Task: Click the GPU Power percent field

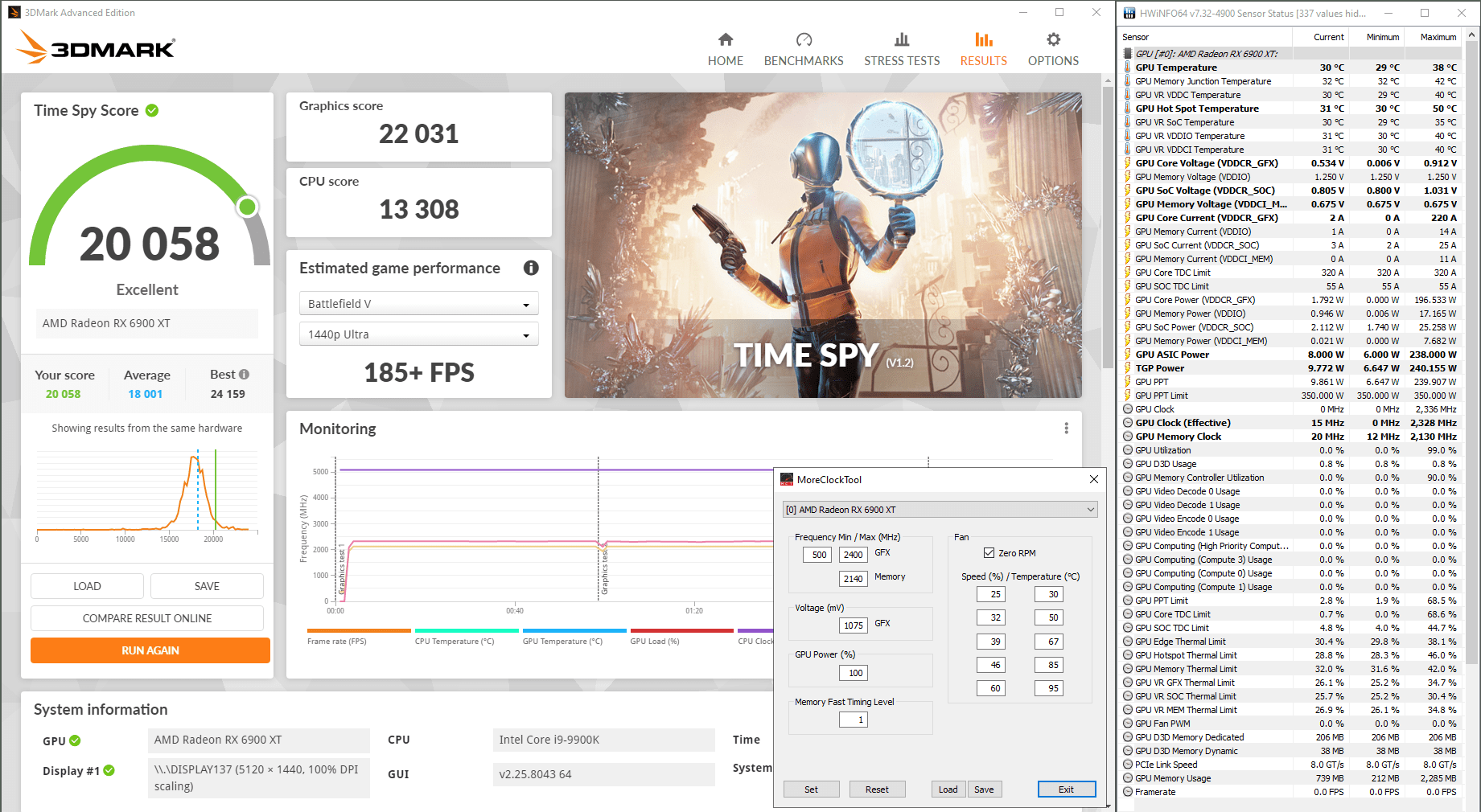Action: coord(853,673)
